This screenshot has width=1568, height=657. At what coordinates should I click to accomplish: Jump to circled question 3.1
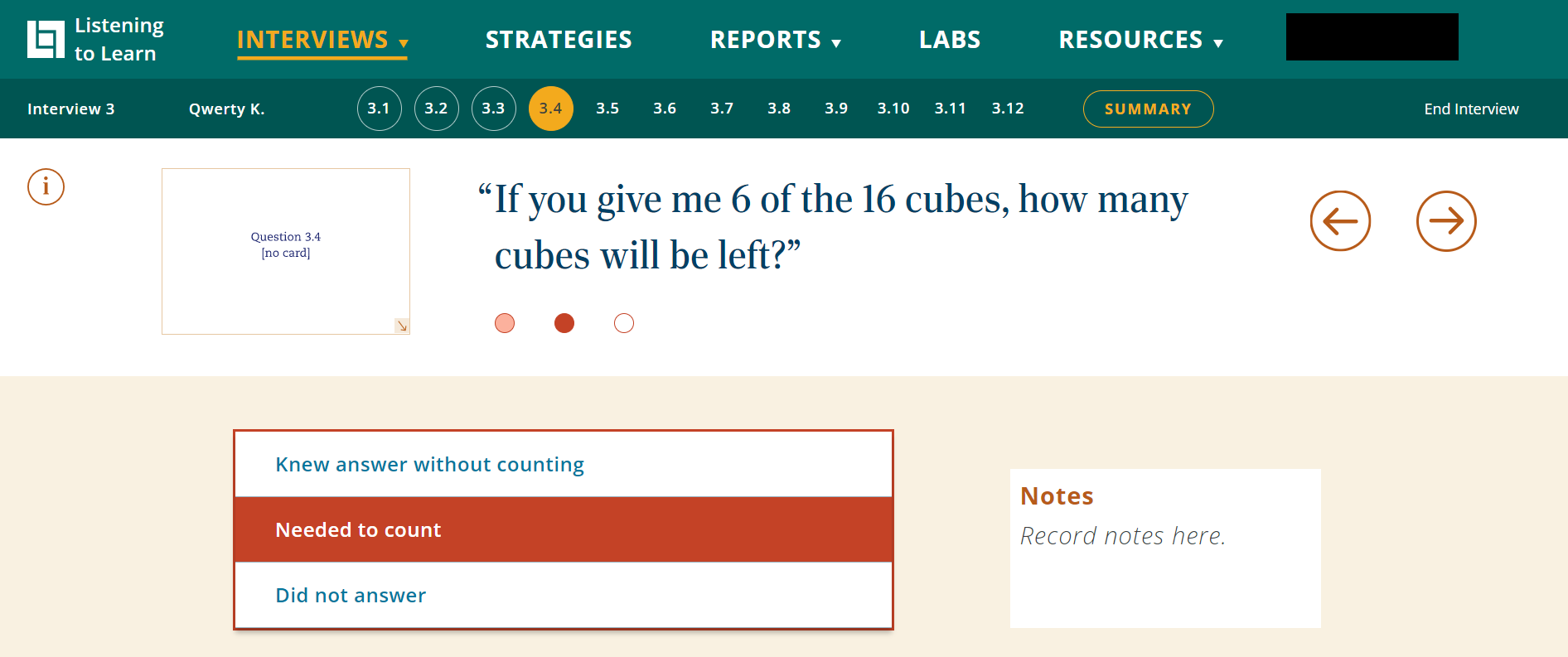[x=379, y=109]
